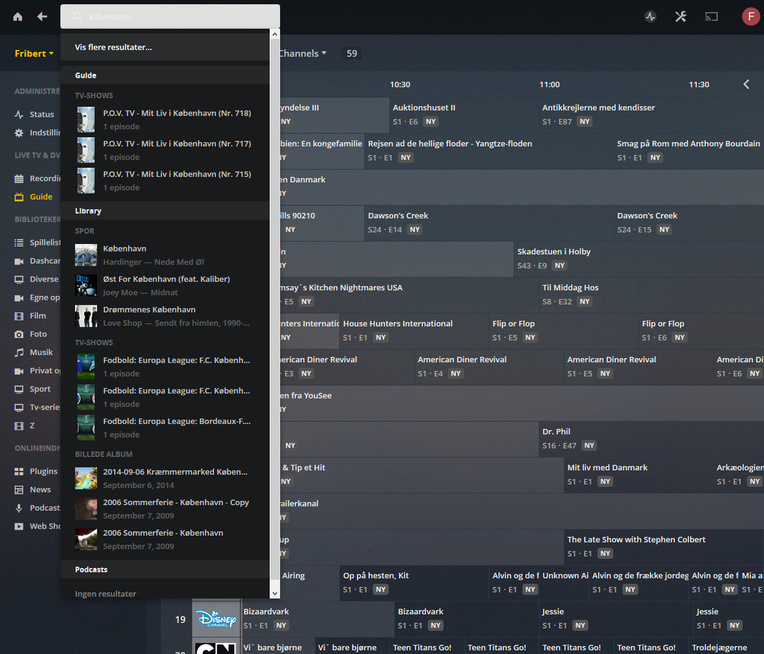Select Dr. Phil S16 E47 program
The width and height of the screenshot is (764, 654).
pos(651,439)
